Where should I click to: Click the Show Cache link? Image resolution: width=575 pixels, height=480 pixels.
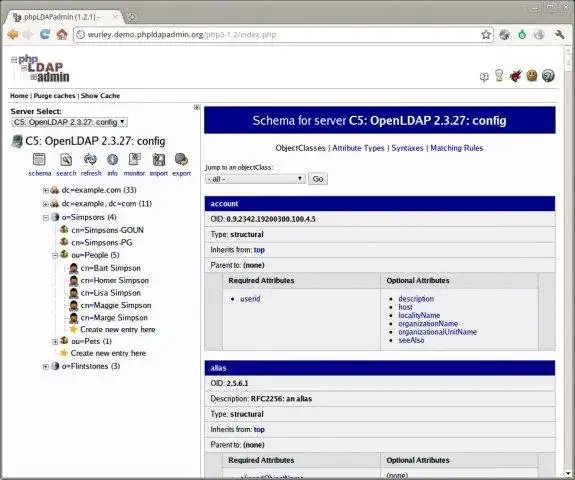click(x=100, y=96)
